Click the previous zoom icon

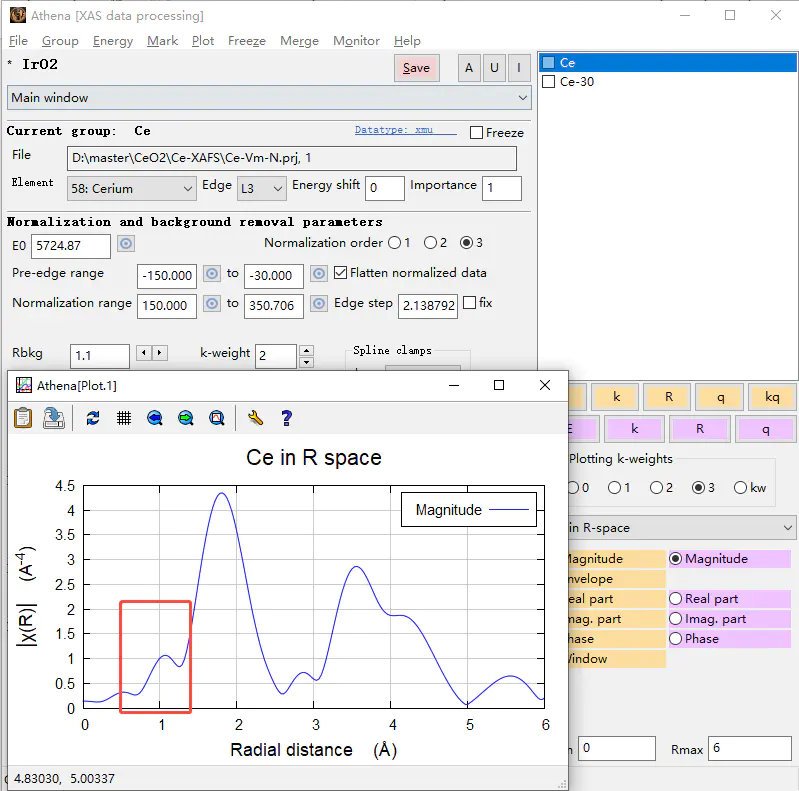[x=155, y=418]
